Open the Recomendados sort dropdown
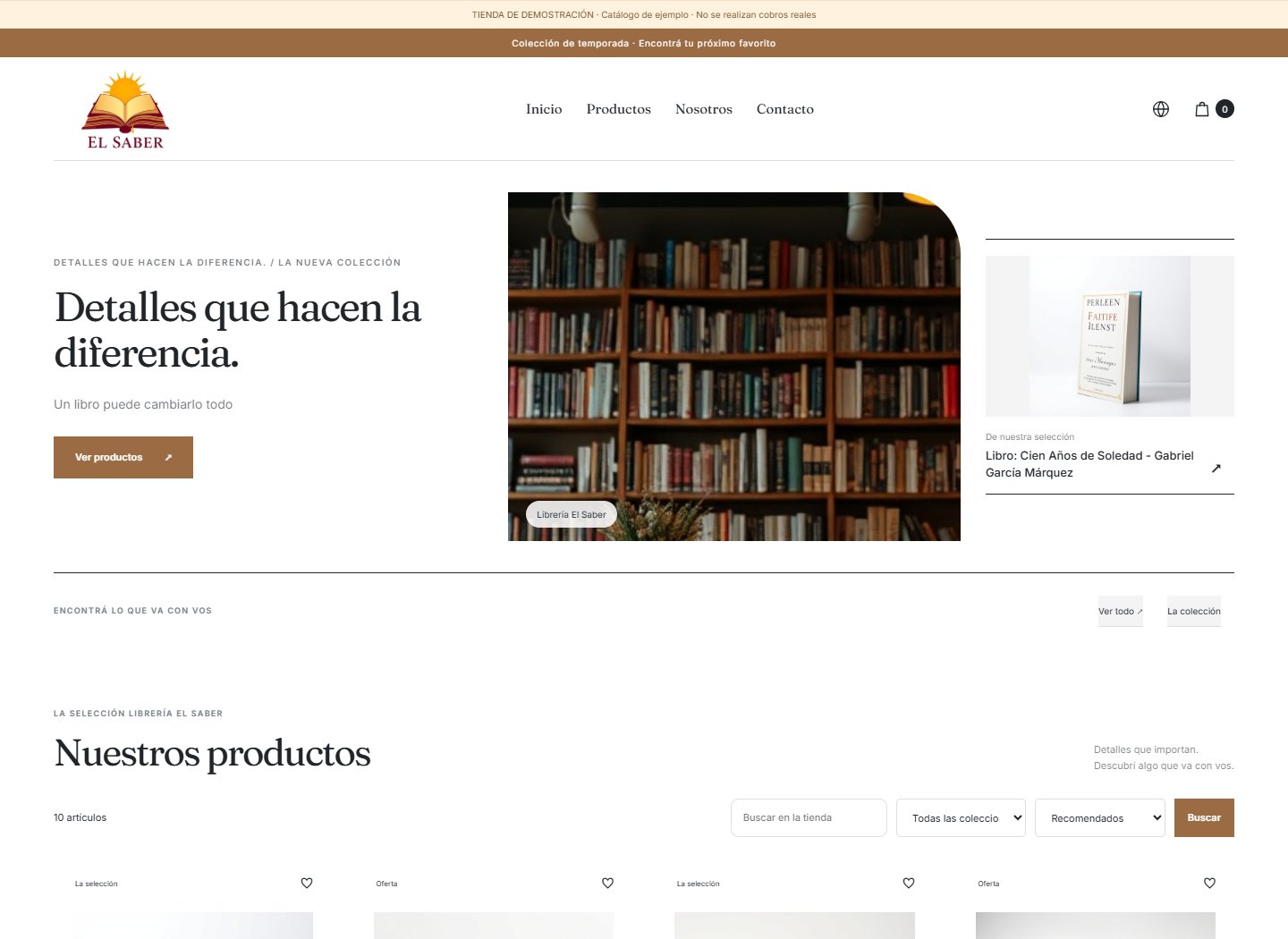The width and height of the screenshot is (1288, 939). [x=1100, y=817]
